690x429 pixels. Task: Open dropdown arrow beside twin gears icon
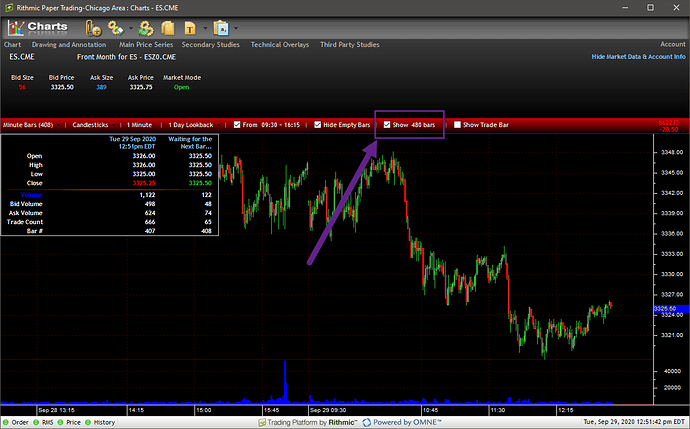click(131, 28)
